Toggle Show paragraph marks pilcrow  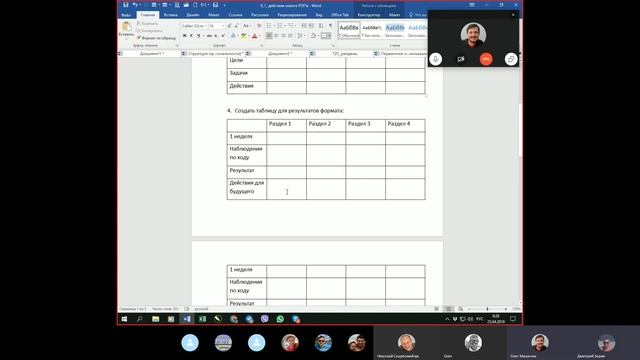[x=331, y=26]
